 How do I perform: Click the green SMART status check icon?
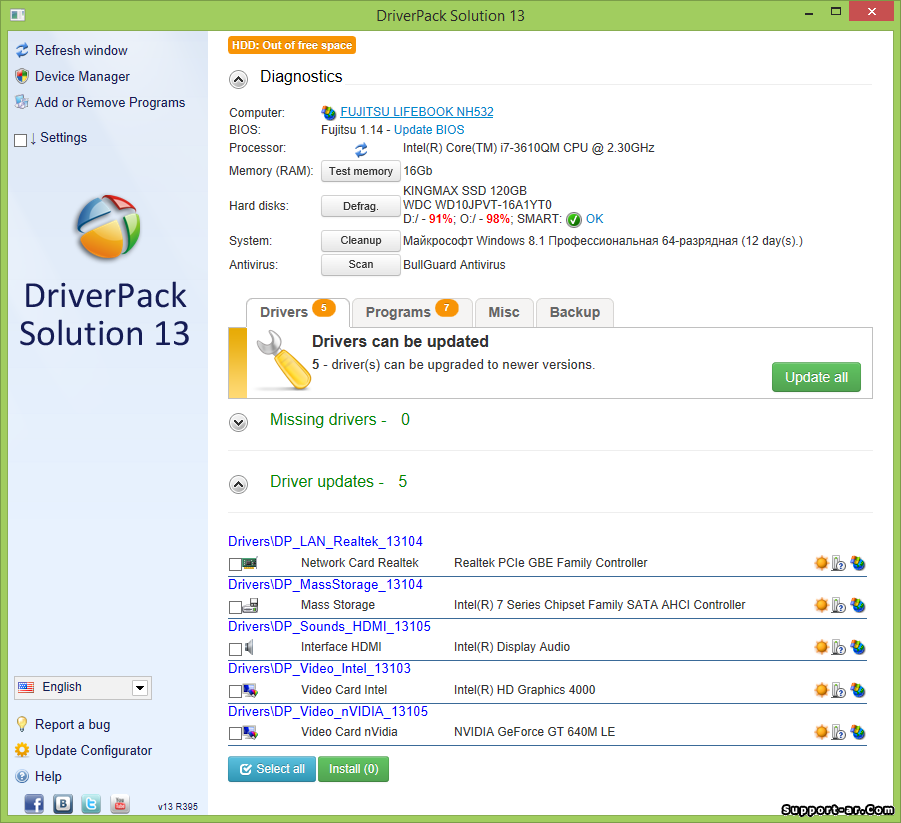(573, 220)
